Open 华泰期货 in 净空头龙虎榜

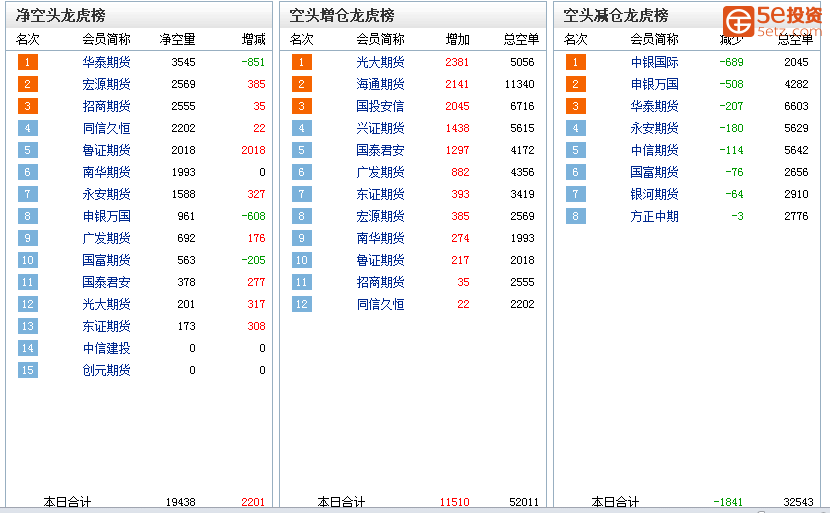pyautogui.click(x=106, y=62)
